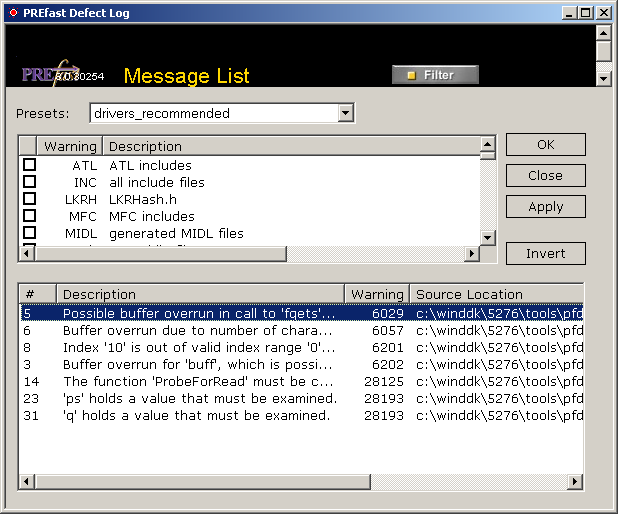Click banner pane scroll down arrow
Screen dimensions: 618x514
[603, 78]
